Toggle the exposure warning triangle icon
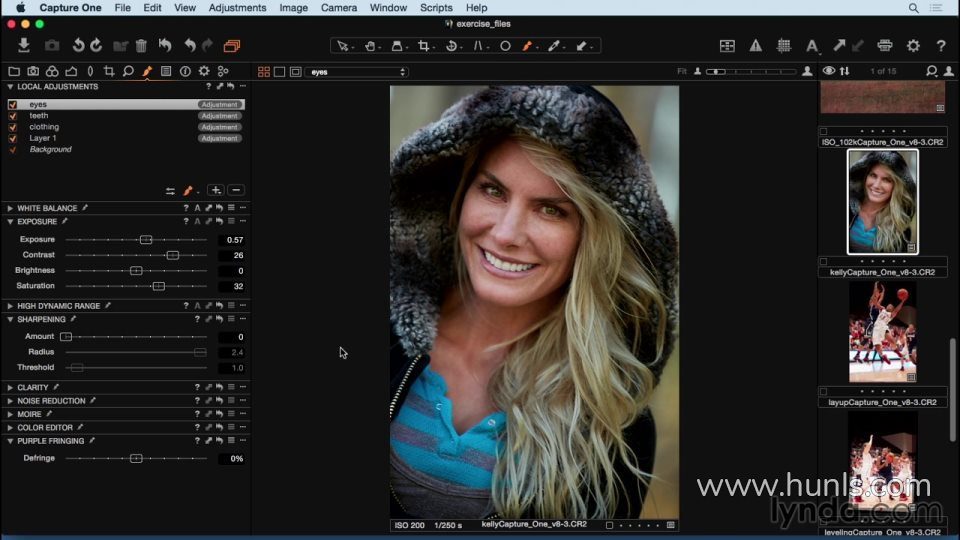This screenshot has width=960, height=540. (756, 45)
